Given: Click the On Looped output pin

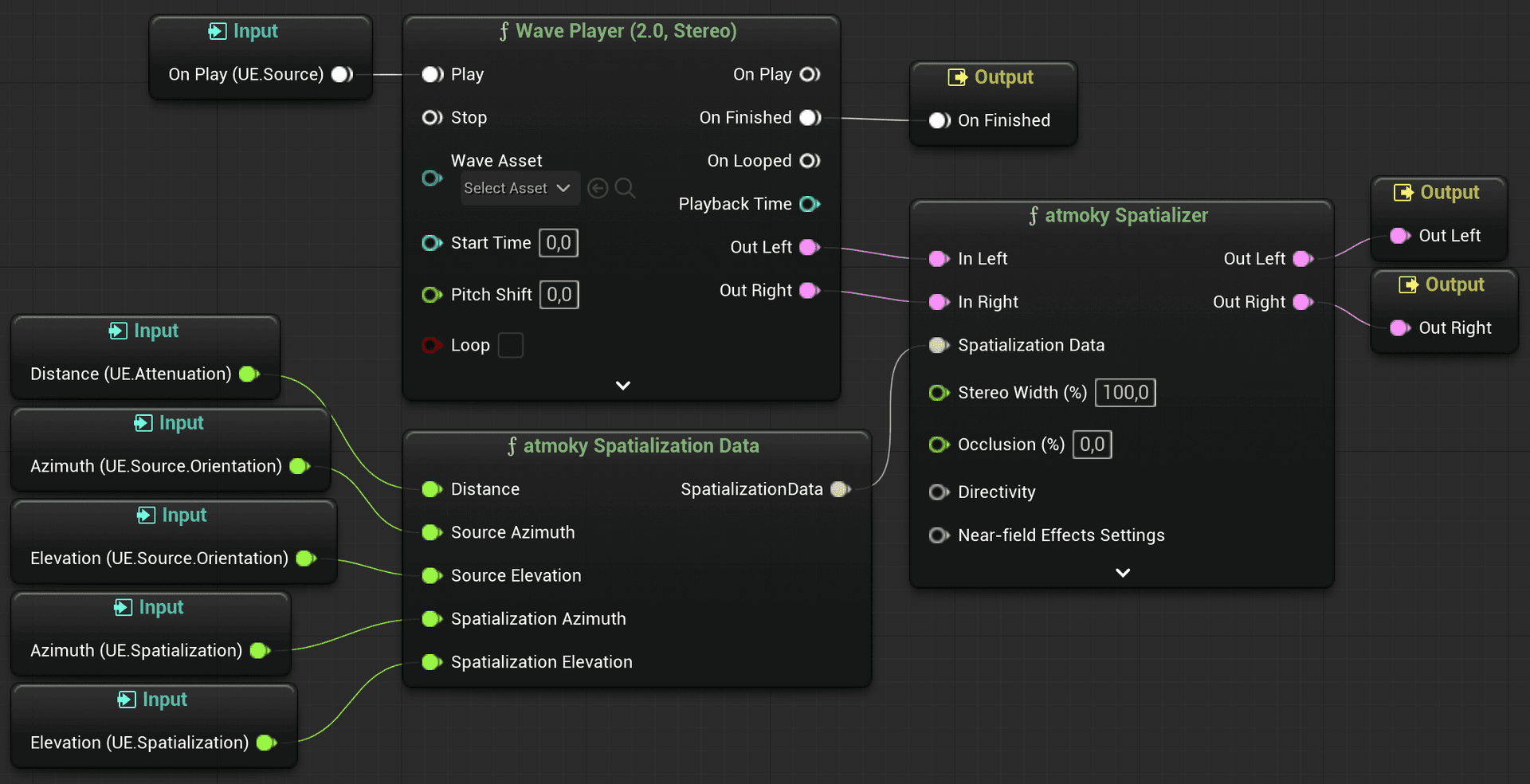Looking at the screenshot, I should click(x=810, y=160).
